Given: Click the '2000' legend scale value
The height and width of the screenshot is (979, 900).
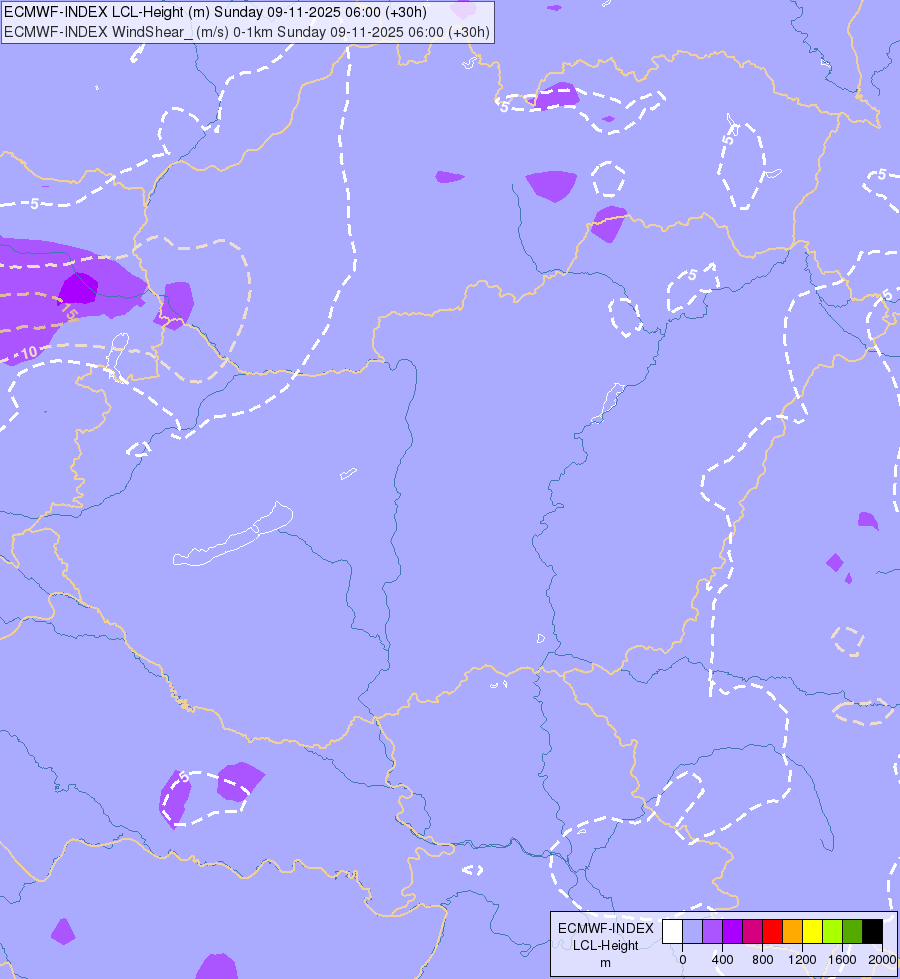Looking at the screenshot, I should [883, 960].
